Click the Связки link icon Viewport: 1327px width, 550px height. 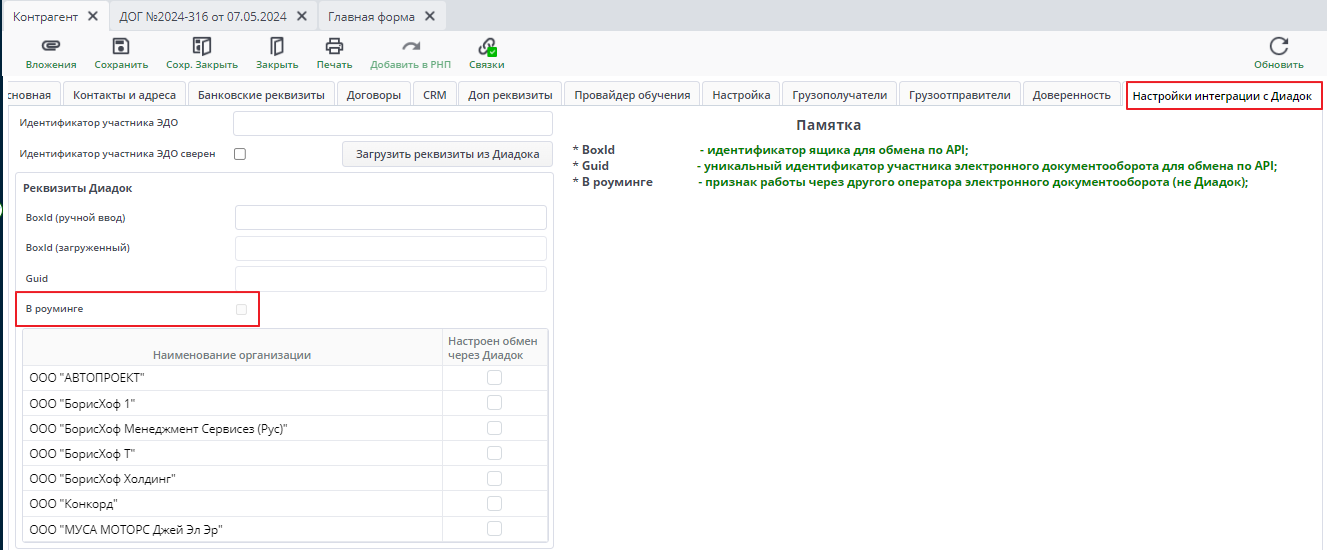pos(487,46)
